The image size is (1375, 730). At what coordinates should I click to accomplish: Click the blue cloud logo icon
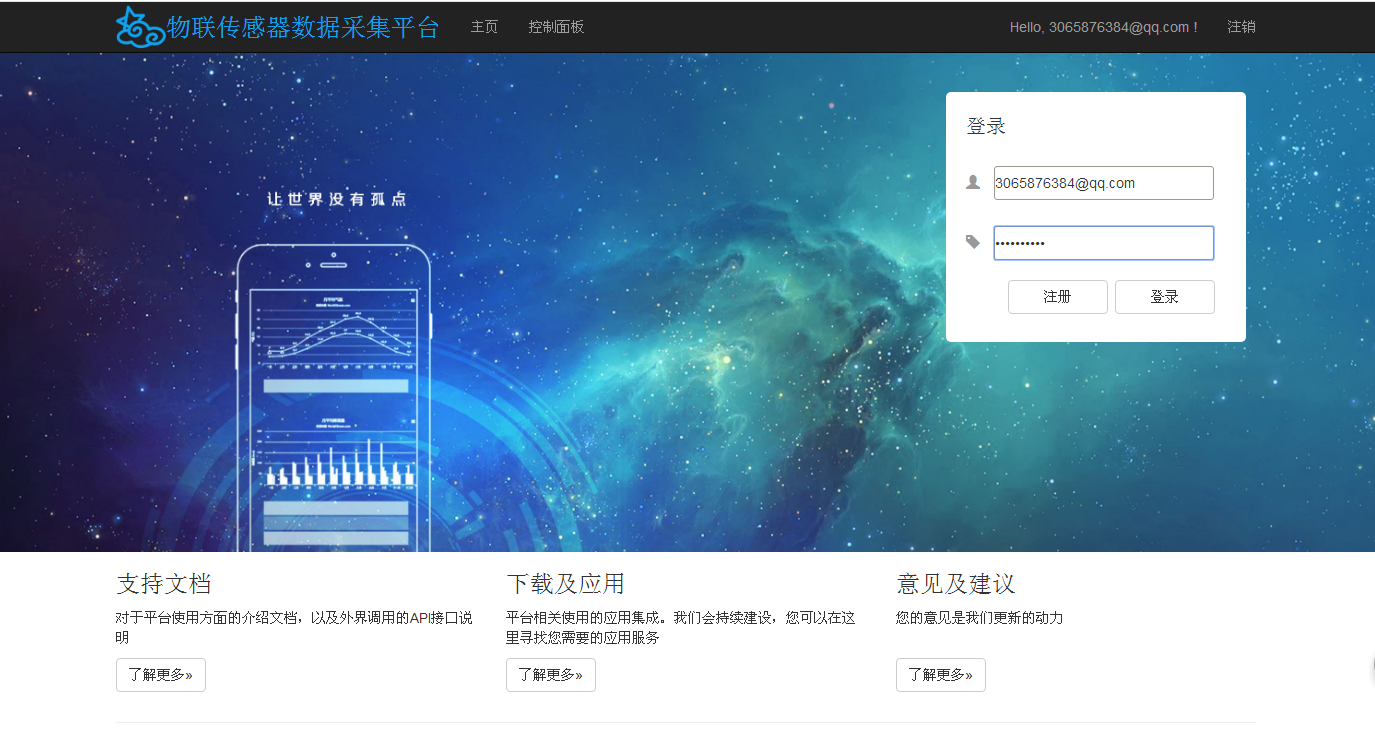click(140, 27)
